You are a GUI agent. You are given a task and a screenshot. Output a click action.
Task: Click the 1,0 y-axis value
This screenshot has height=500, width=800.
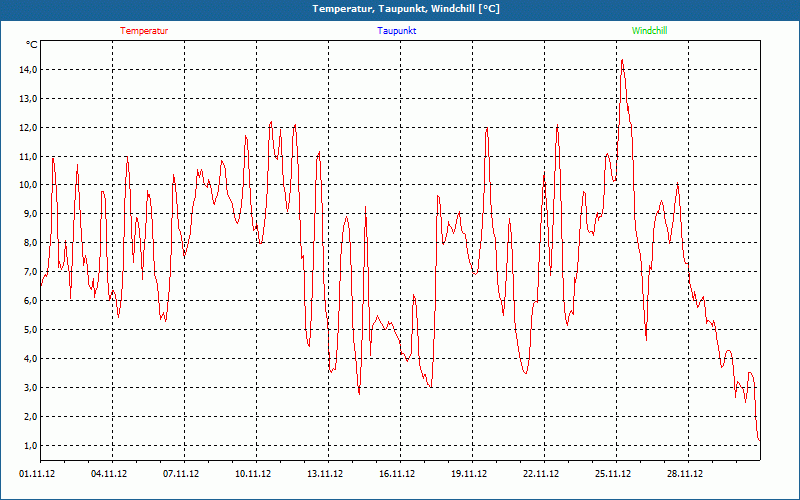coord(30,445)
